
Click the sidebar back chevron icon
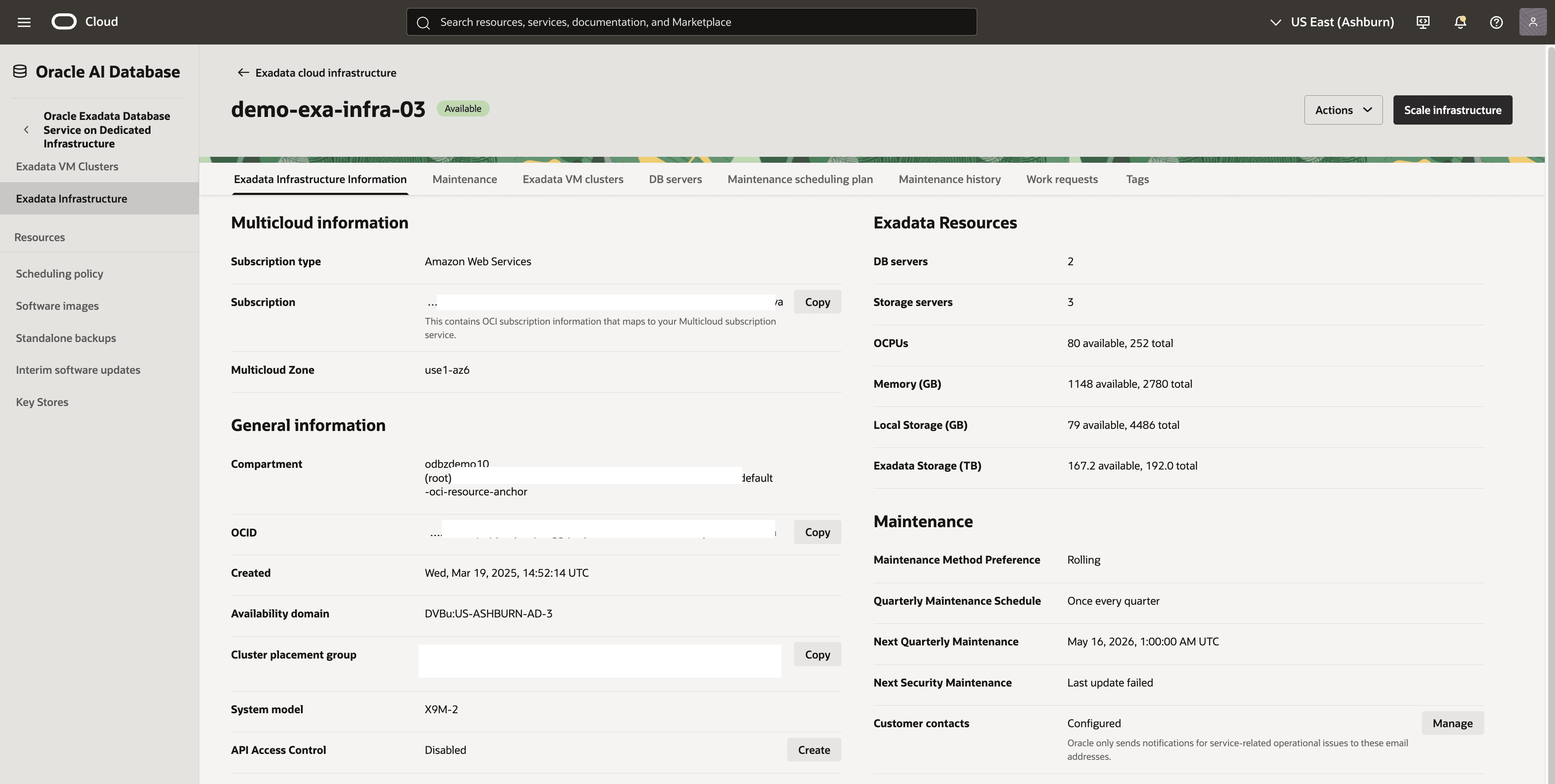coord(26,130)
